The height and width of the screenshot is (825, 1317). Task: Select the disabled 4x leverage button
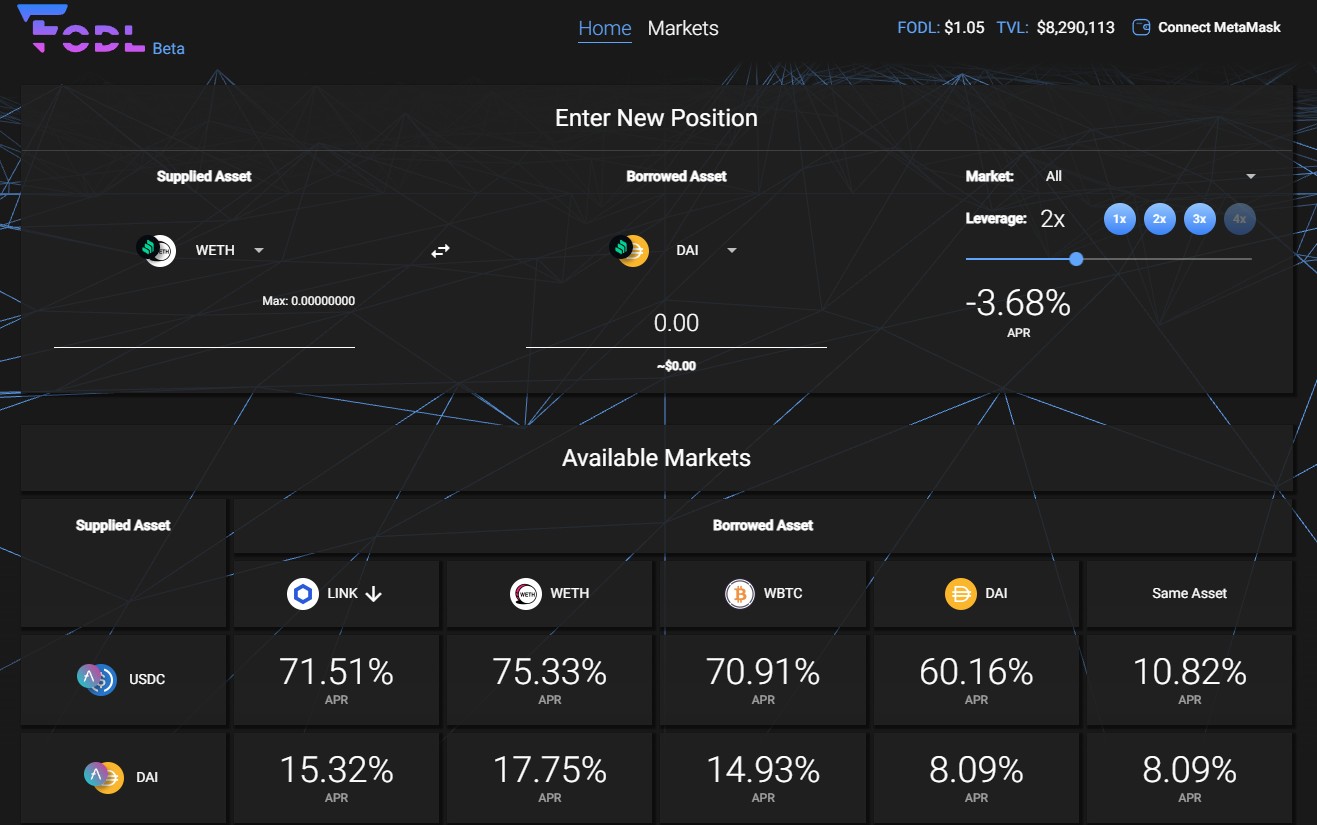click(x=1240, y=219)
